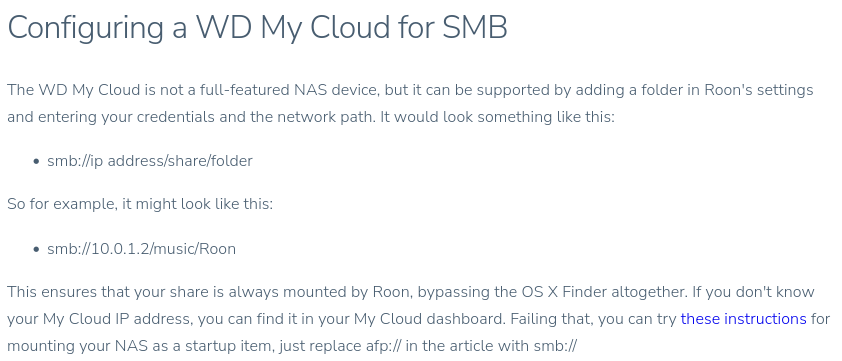This screenshot has height=361, width=842.
Task: Click the word "SMB" in the title
Action: coord(475,27)
